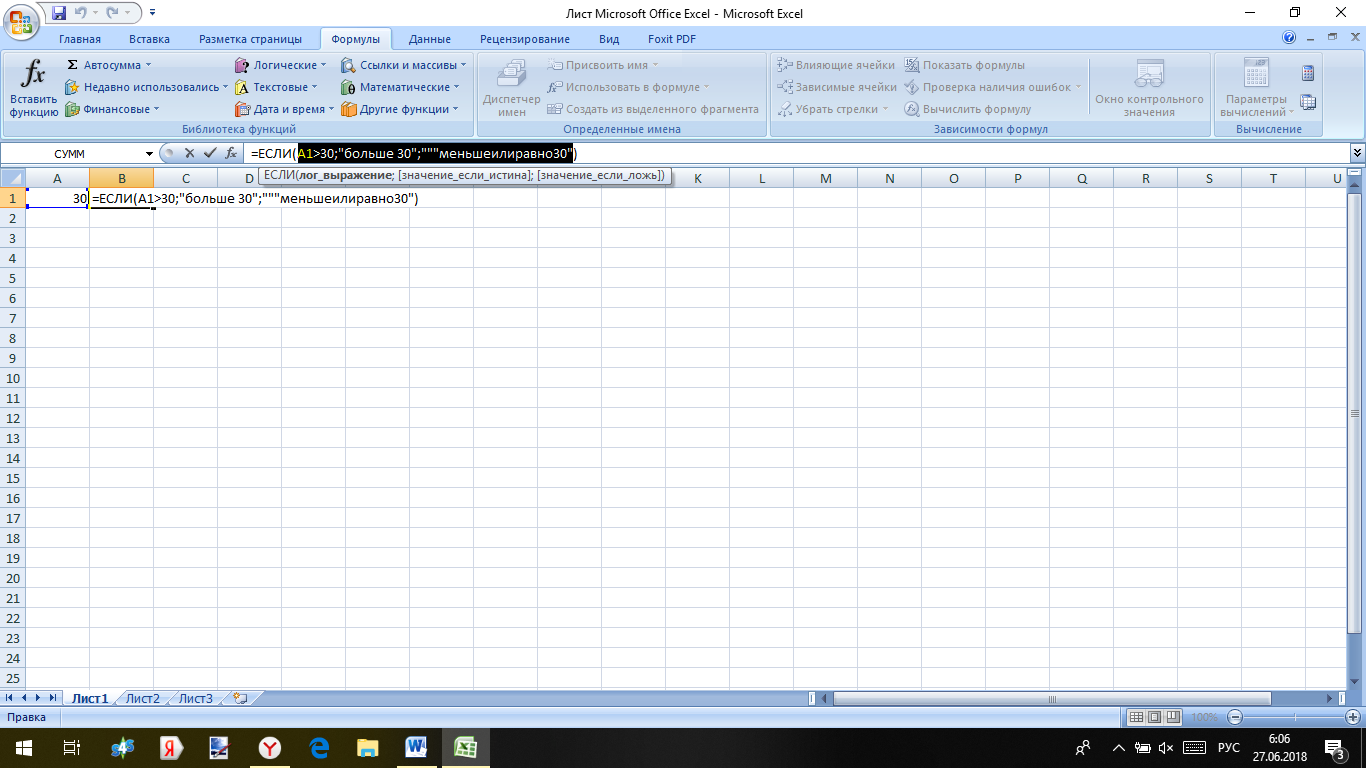Image resolution: width=1366 pixels, height=768 pixels.
Task: Confirm formula with checkmark icon
Action: tap(210, 153)
